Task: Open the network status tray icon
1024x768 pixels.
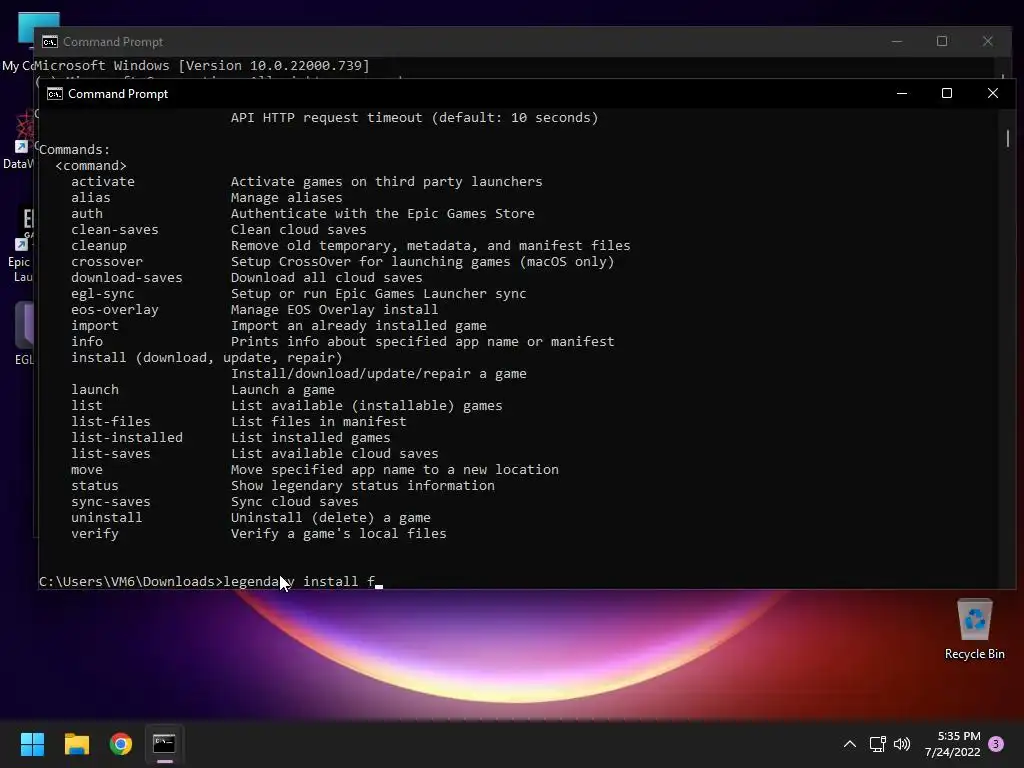Action: 877,744
